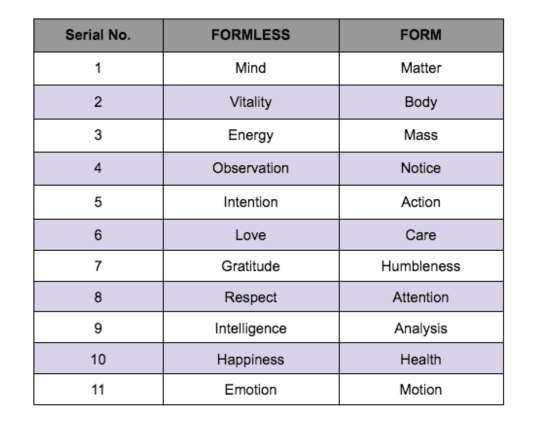Click the Motion cell
Image resolution: width=535 pixels, height=435 pixels.
point(421,389)
